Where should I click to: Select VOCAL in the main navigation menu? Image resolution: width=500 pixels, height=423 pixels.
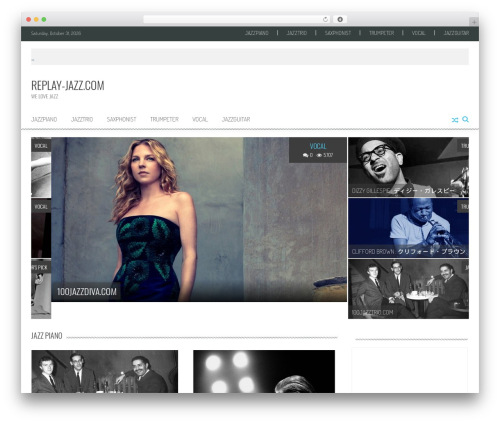[200, 119]
